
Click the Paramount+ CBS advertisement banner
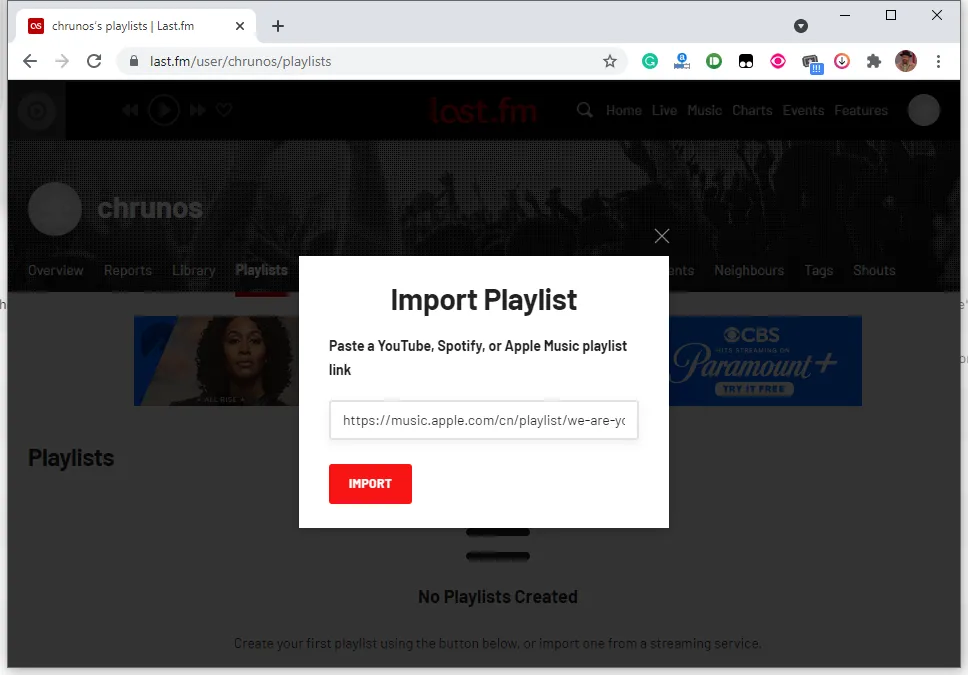pyautogui.click(x=766, y=361)
